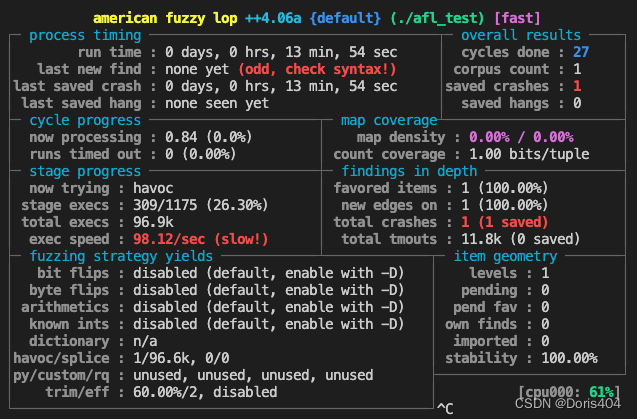Screen dimensions: 637x419
Task: Click the '1.00 bits/tuple' value
Action: 529,155
